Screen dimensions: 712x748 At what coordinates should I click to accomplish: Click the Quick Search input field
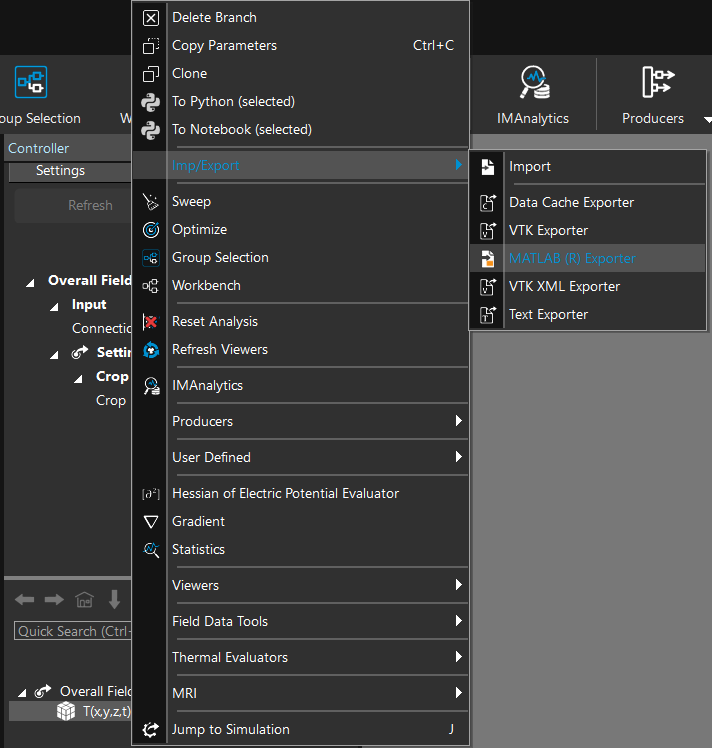click(70, 631)
